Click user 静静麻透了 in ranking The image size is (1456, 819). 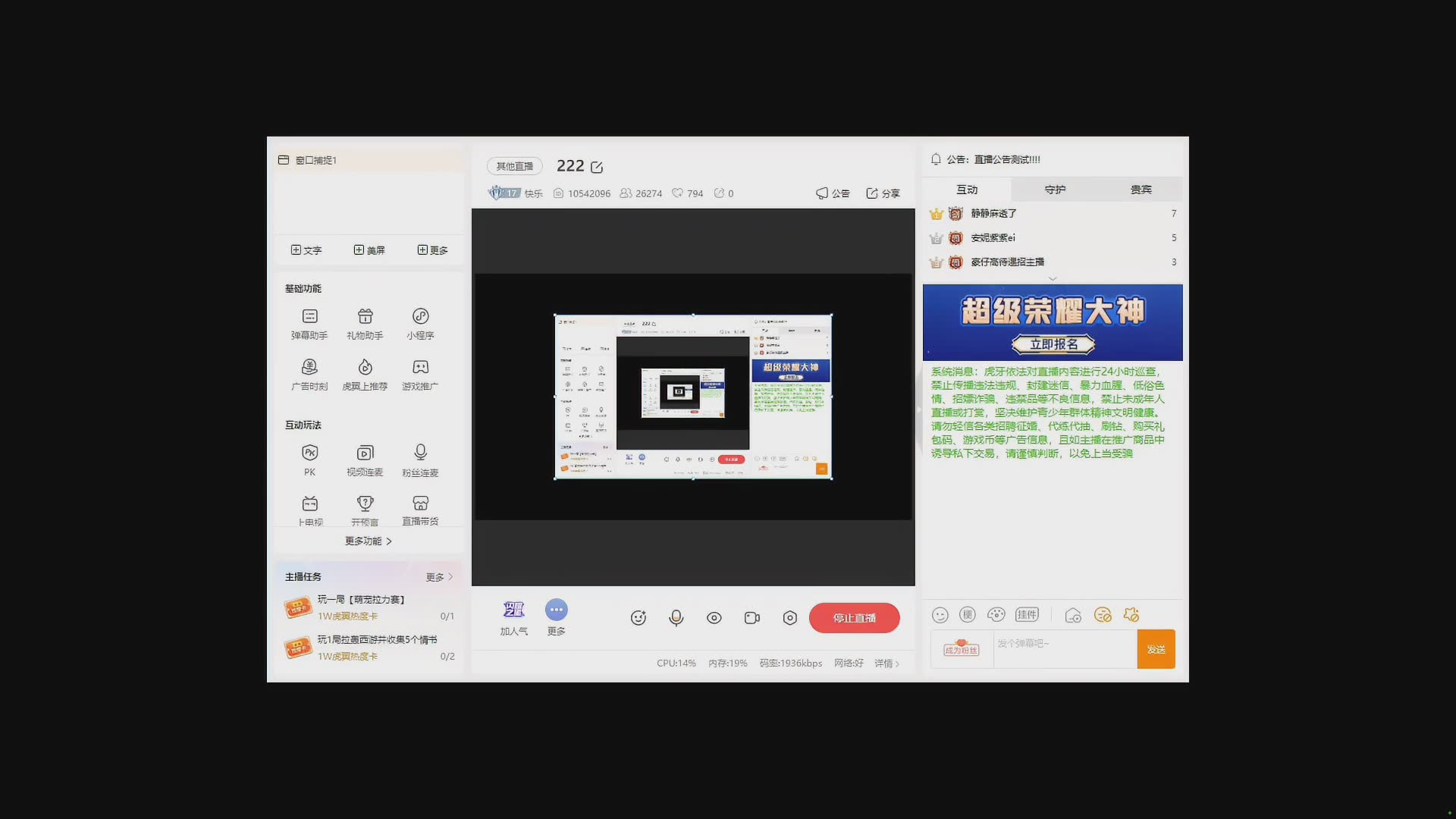[993, 214]
